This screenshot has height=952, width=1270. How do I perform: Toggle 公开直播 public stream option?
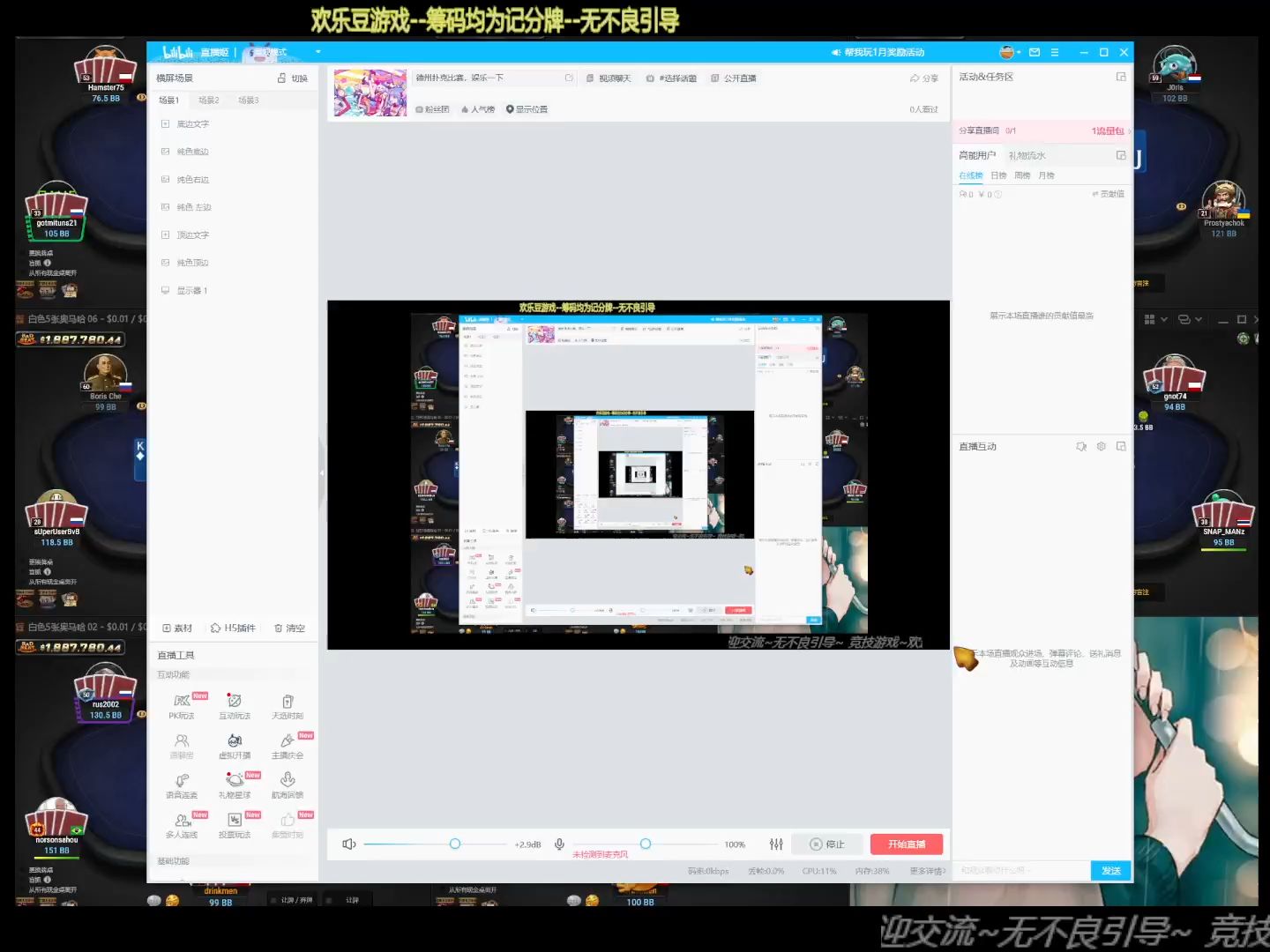click(x=734, y=78)
